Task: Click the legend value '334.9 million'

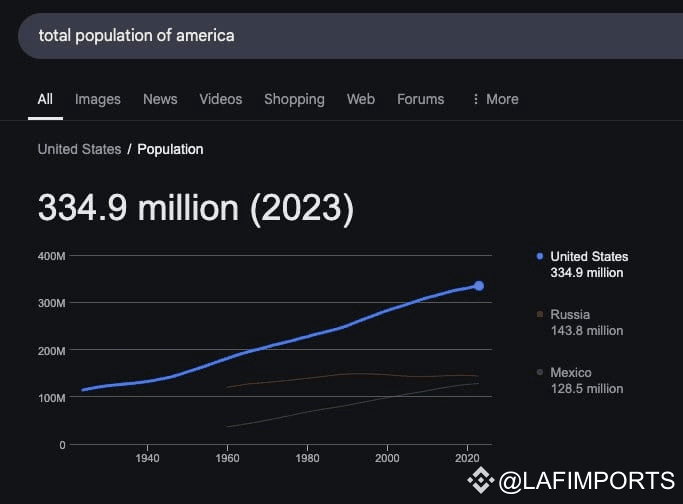Action: [586, 273]
